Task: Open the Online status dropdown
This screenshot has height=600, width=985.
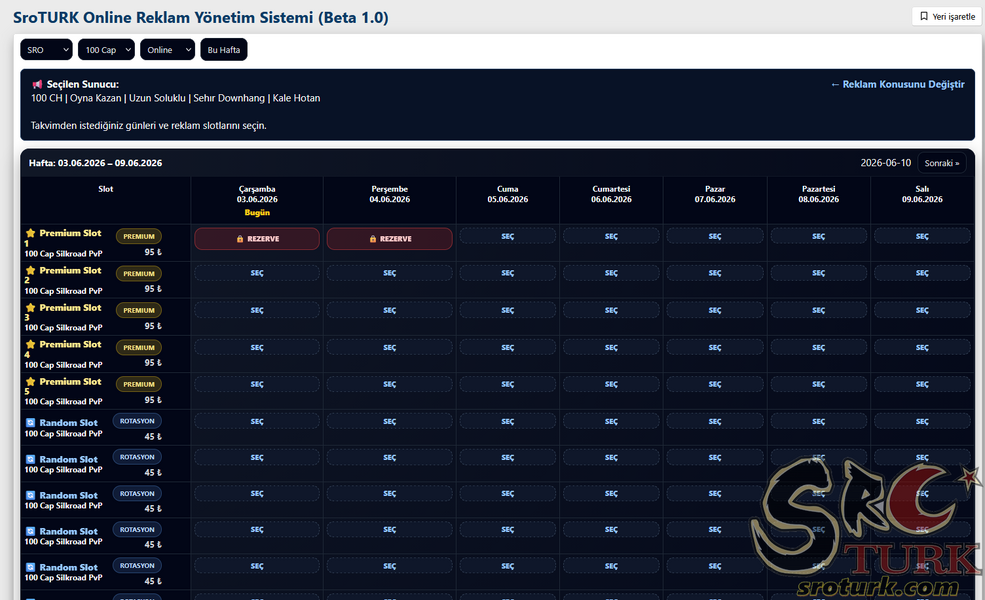Action: coord(167,50)
